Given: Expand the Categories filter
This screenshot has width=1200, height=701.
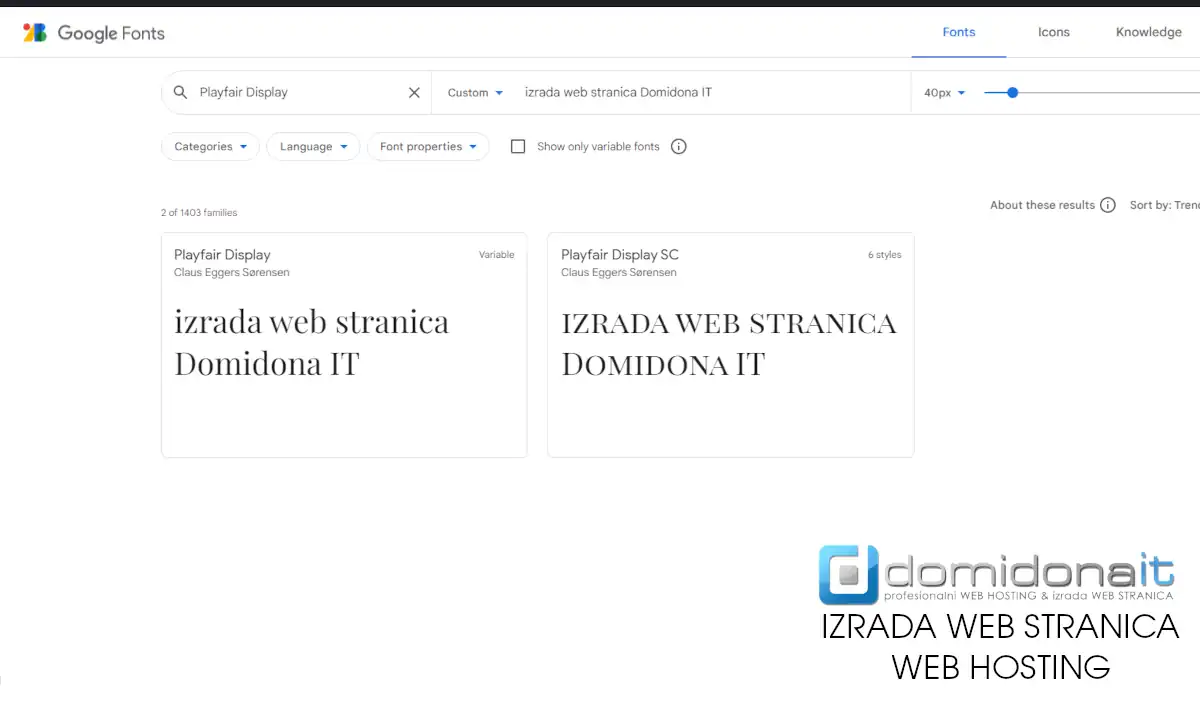Looking at the screenshot, I should click(x=210, y=146).
